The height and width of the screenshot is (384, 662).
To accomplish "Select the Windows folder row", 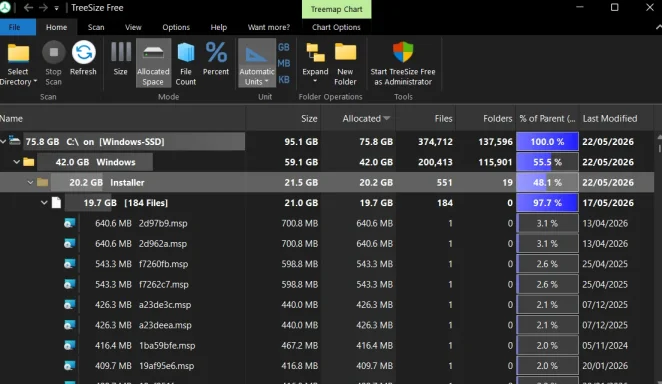I will 327,162.
